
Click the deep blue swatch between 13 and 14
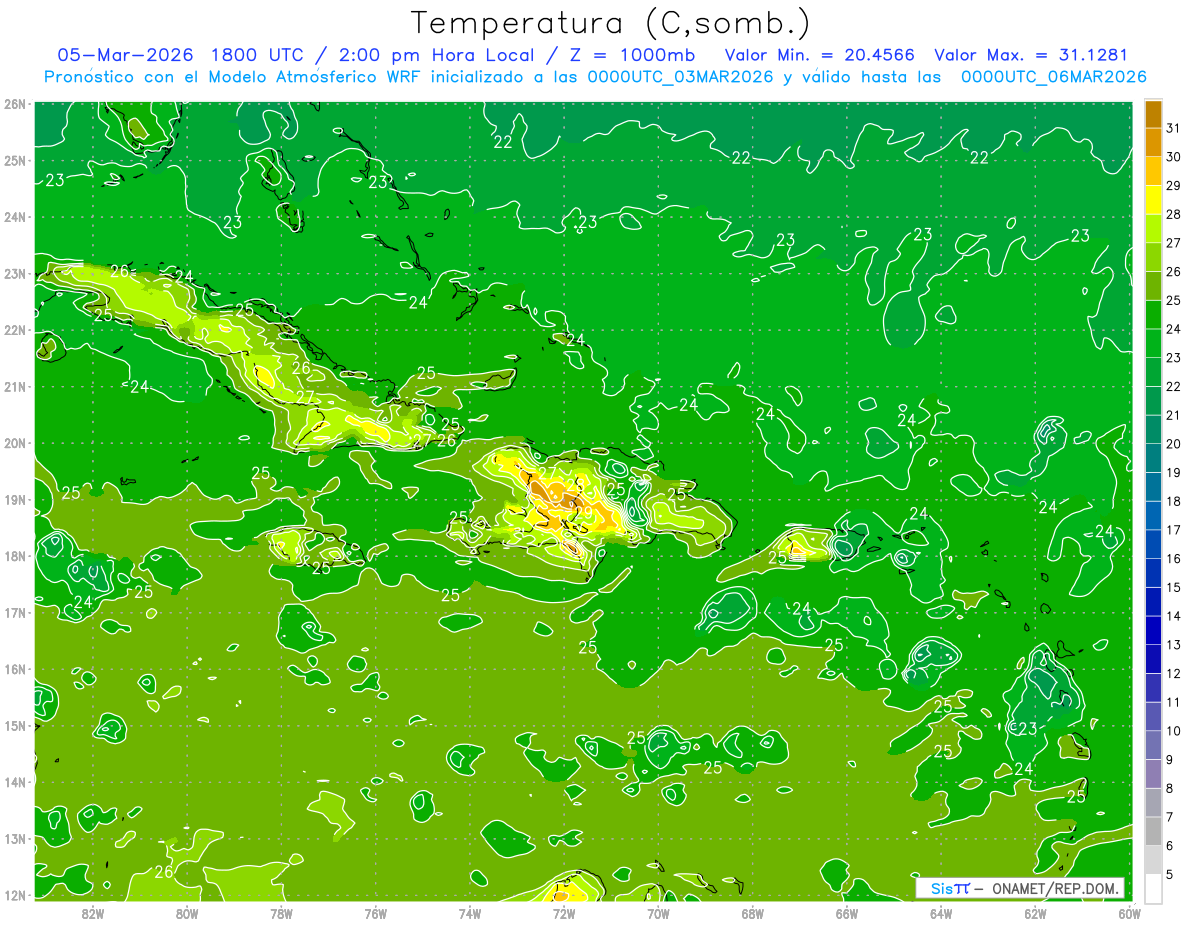[x=1152, y=630]
